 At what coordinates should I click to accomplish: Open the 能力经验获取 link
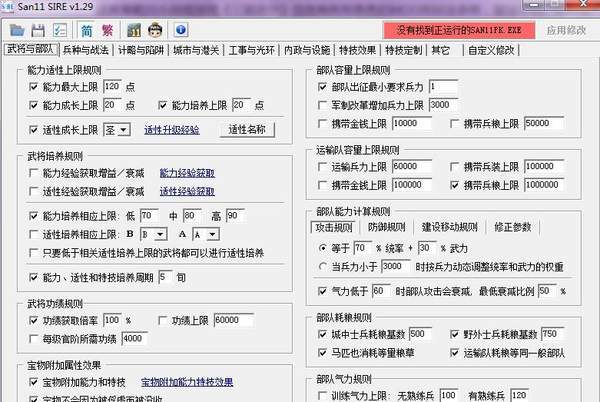[x=187, y=173]
